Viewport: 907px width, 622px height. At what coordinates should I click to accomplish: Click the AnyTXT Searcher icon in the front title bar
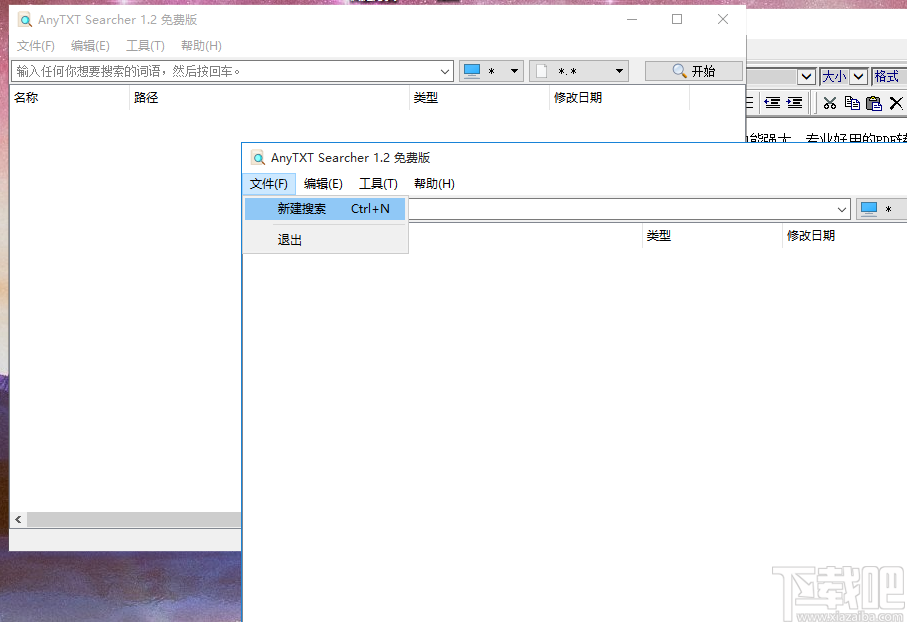coord(258,158)
